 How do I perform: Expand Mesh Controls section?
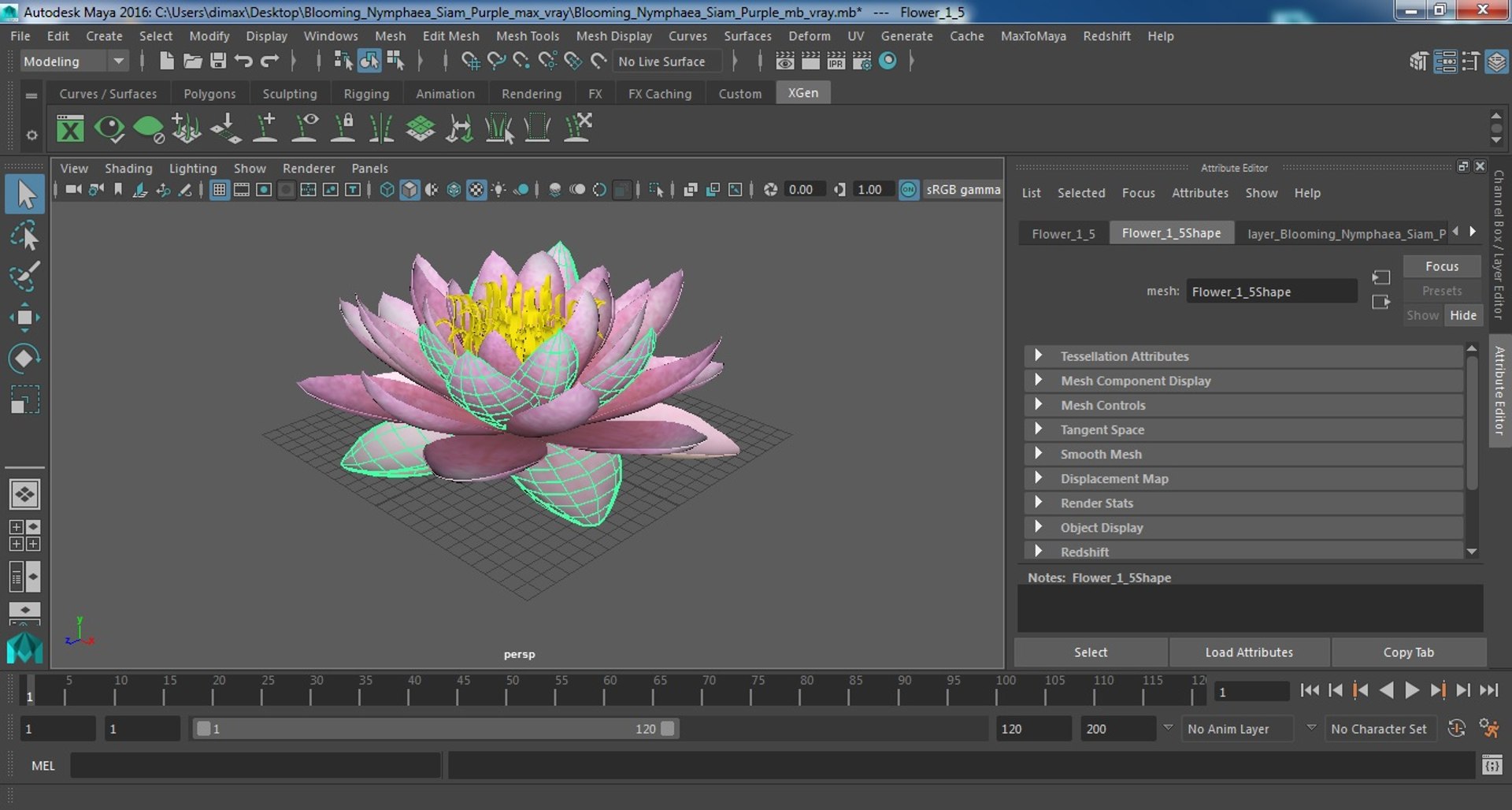pyautogui.click(x=1243, y=405)
